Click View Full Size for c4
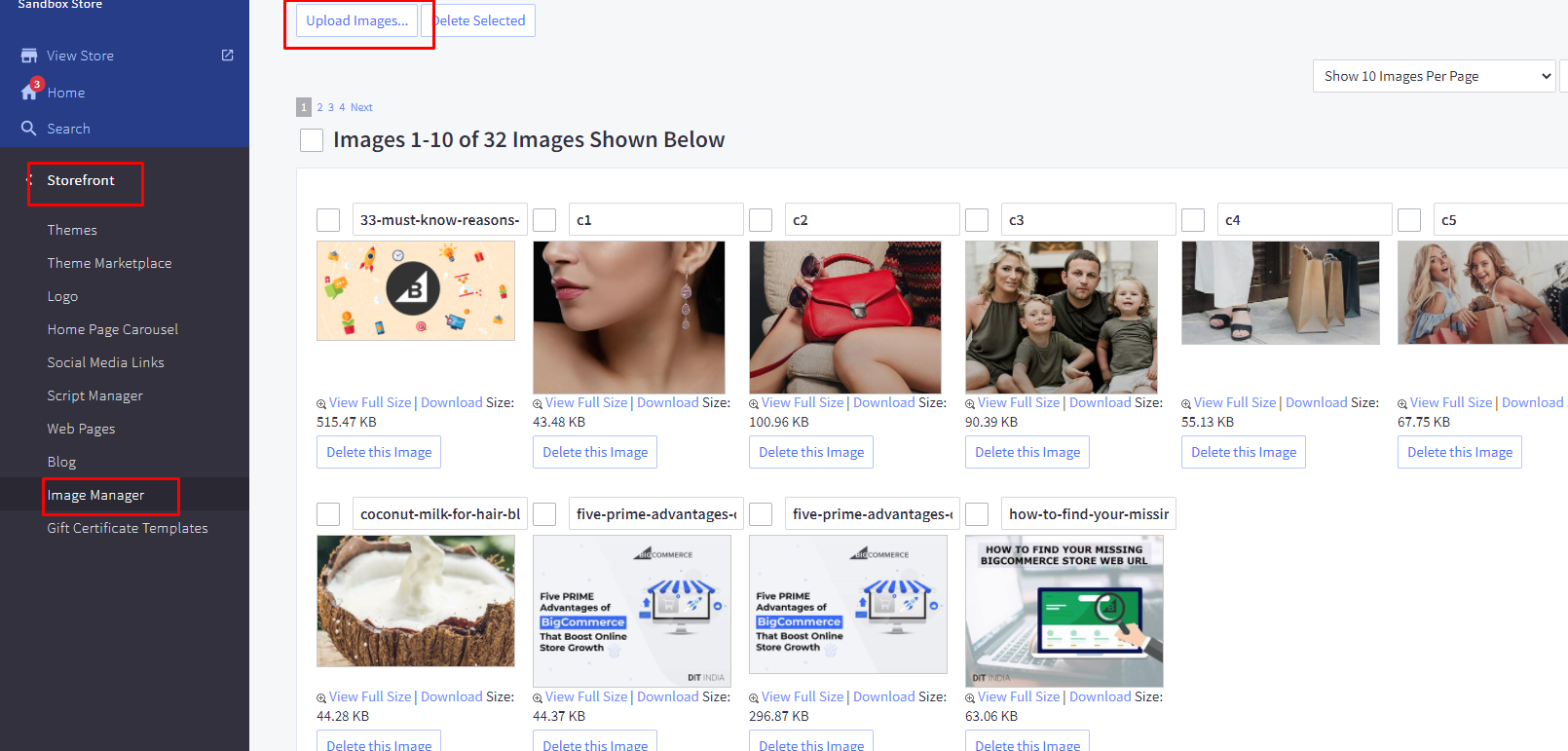Viewport: 1568px width, 751px height. tap(1234, 402)
